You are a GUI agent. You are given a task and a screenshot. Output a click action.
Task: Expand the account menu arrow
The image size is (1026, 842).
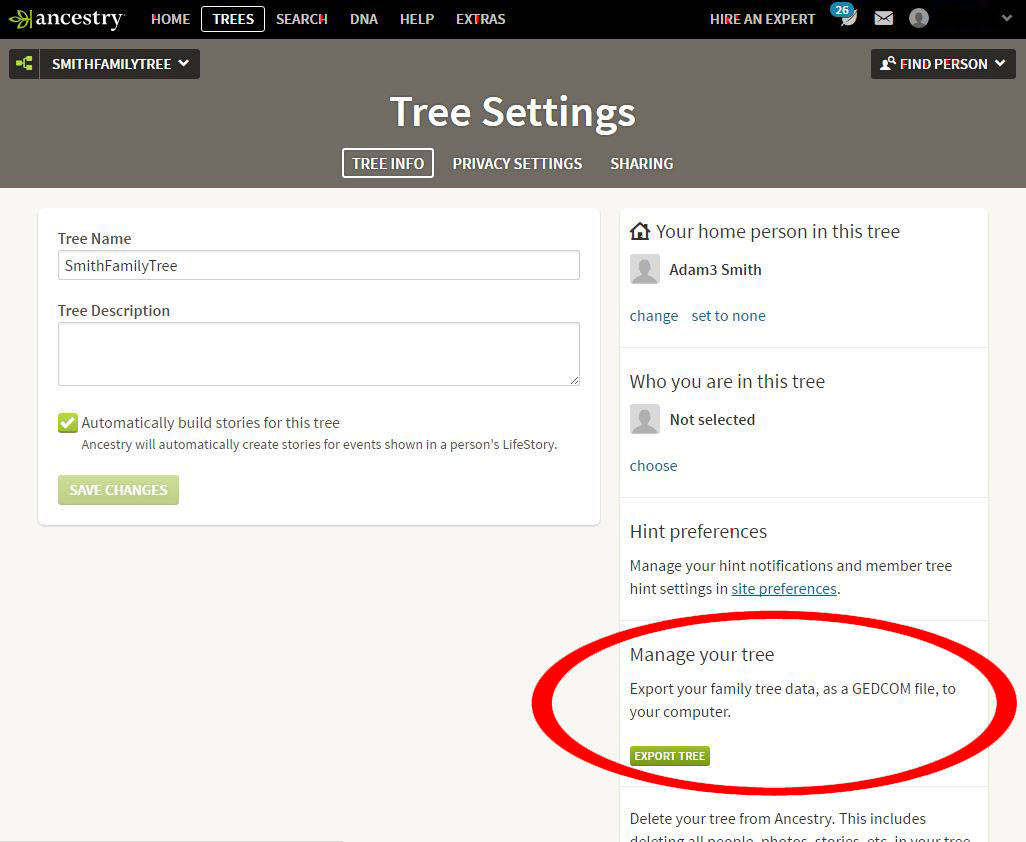[x=1006, y=18]
